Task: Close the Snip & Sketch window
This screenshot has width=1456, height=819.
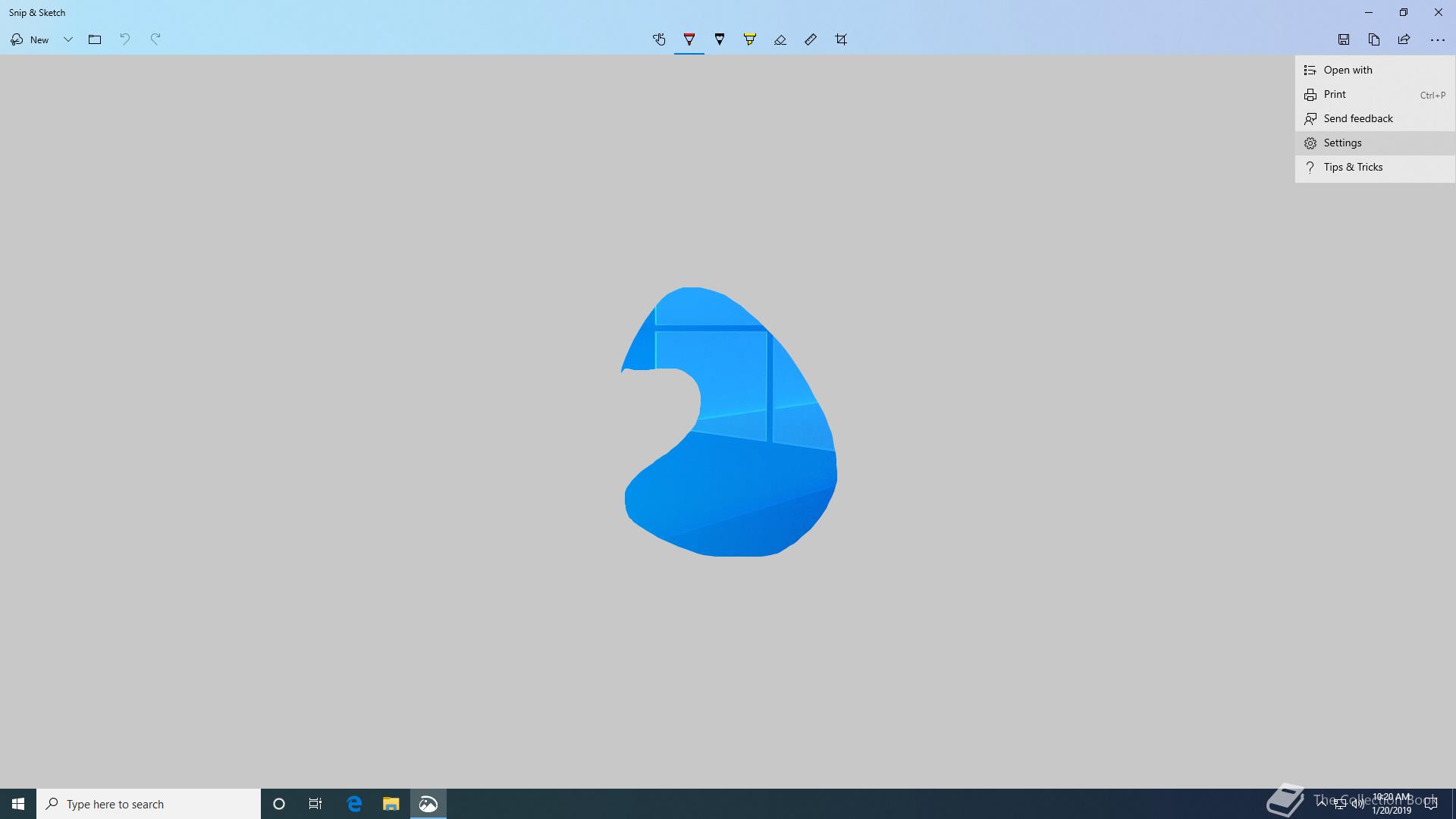Action: (x=1439, y=12)
